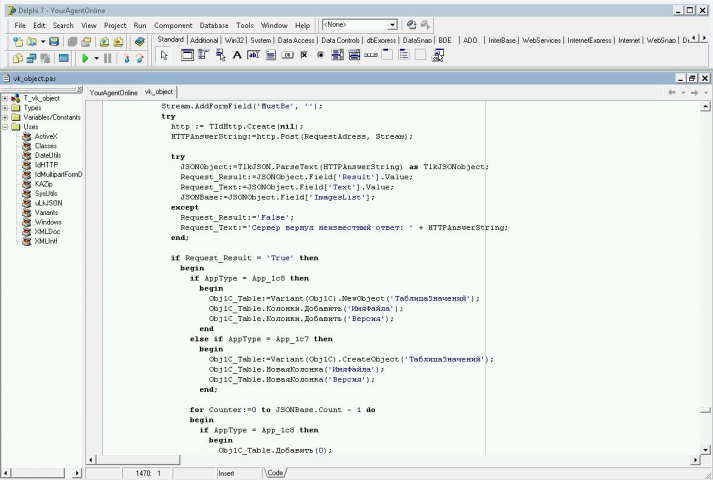Click the Save All toolbar icon
This screenshot has width=713, height=480.
(72, 42)
